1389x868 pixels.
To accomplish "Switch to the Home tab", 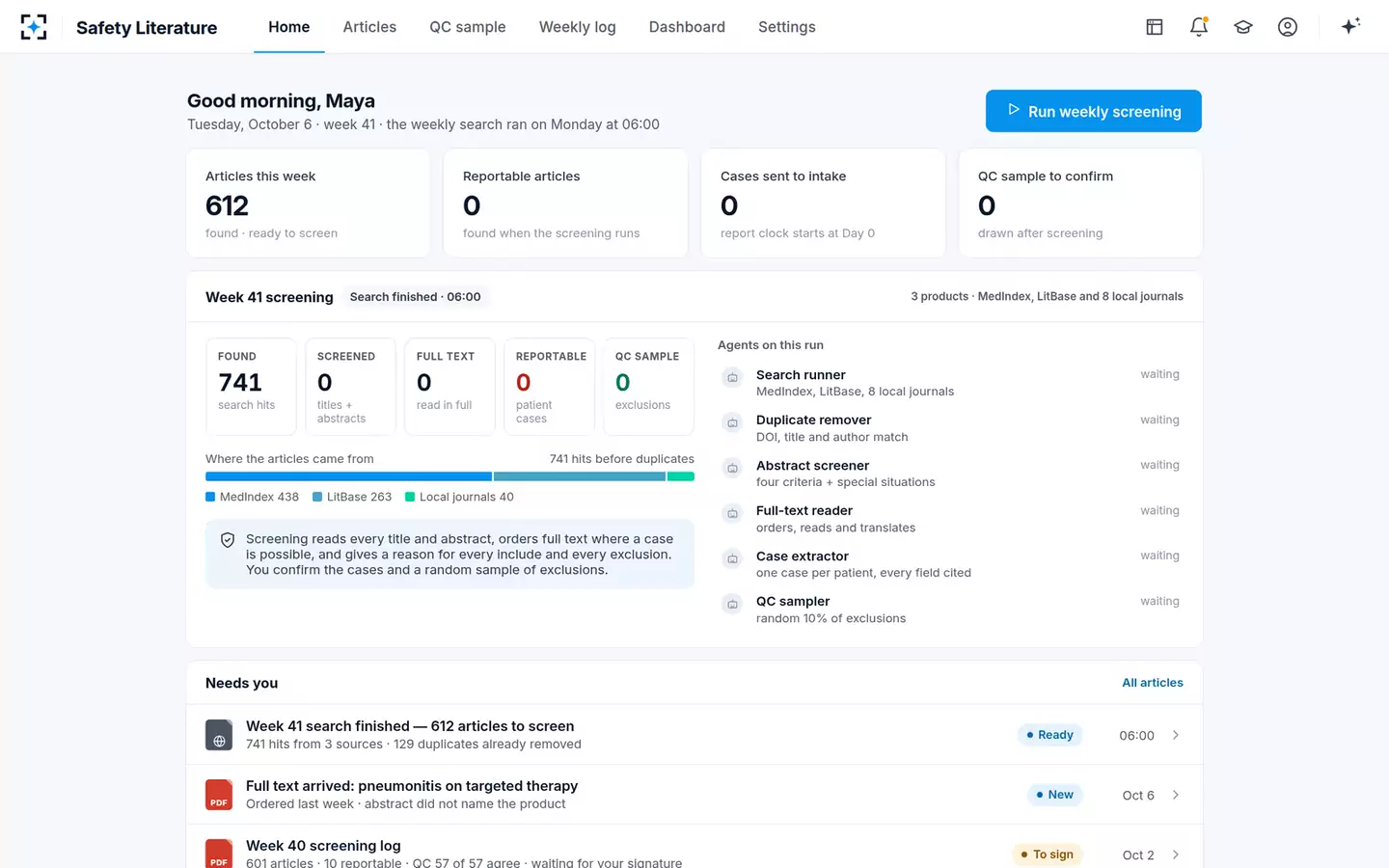I will tap(289, 27).
